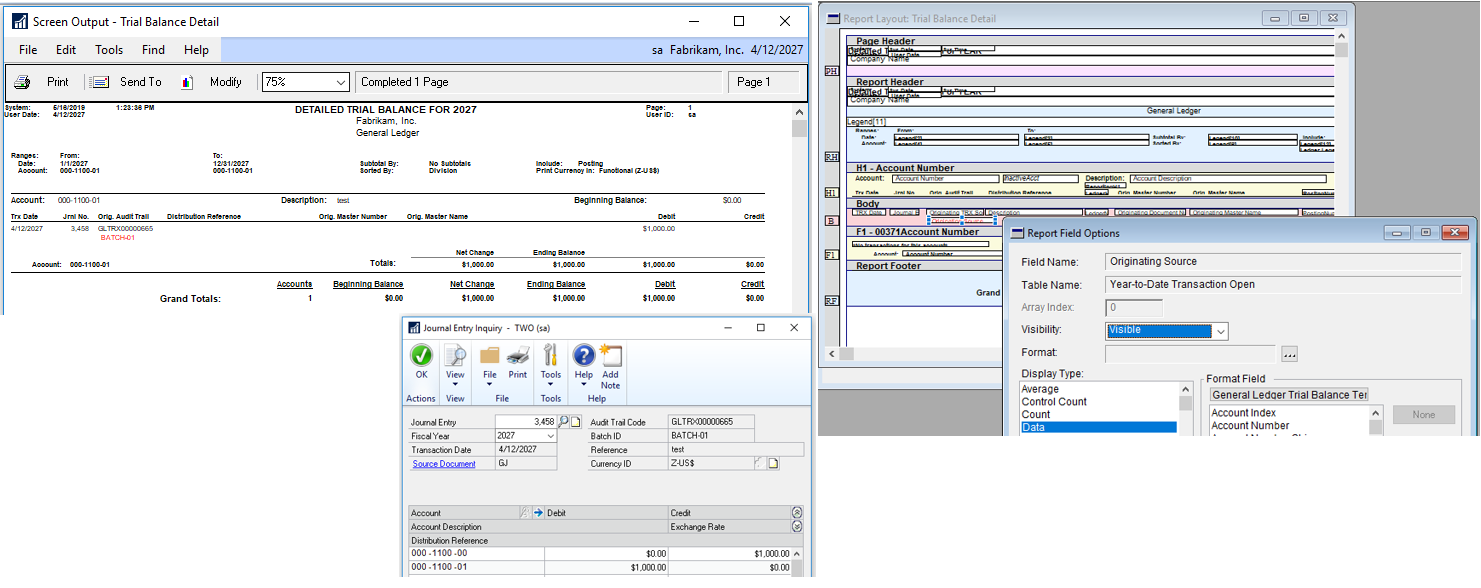
Task: Open the Edit menu in Screen Output window
Action: [x=65, y=49]
